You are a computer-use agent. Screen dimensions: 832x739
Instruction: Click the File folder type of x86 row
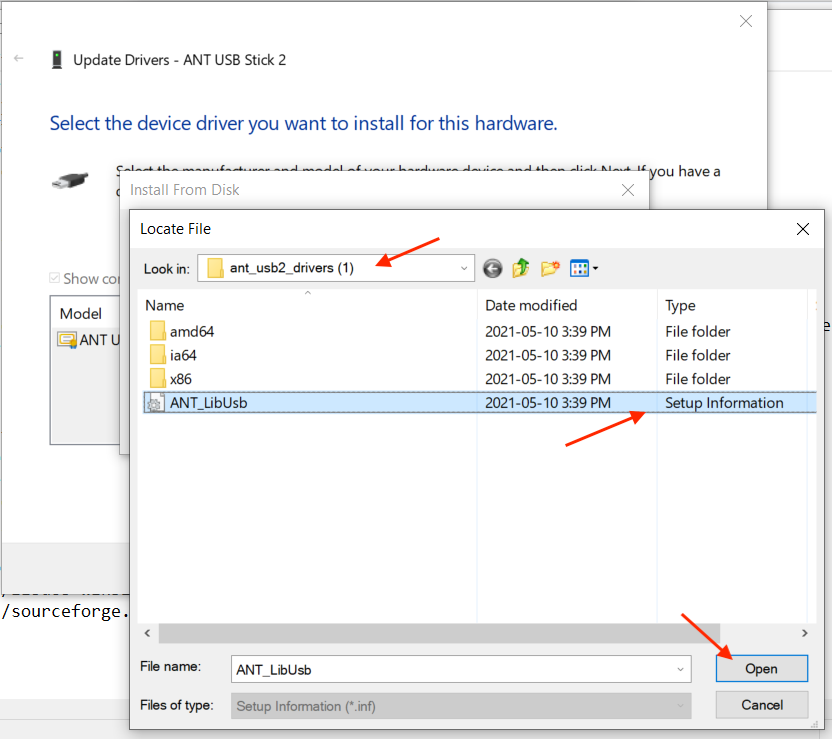point(698,379)
